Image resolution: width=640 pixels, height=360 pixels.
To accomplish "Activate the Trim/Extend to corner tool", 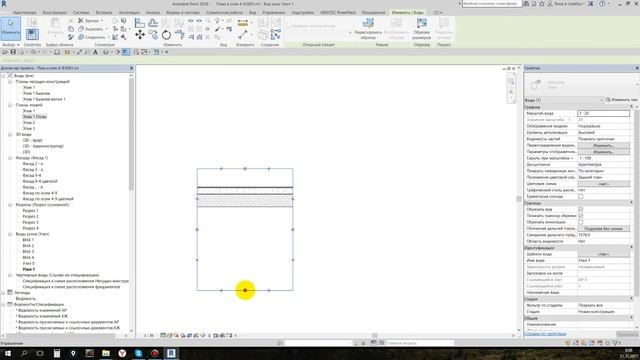I will pos(180,35).
